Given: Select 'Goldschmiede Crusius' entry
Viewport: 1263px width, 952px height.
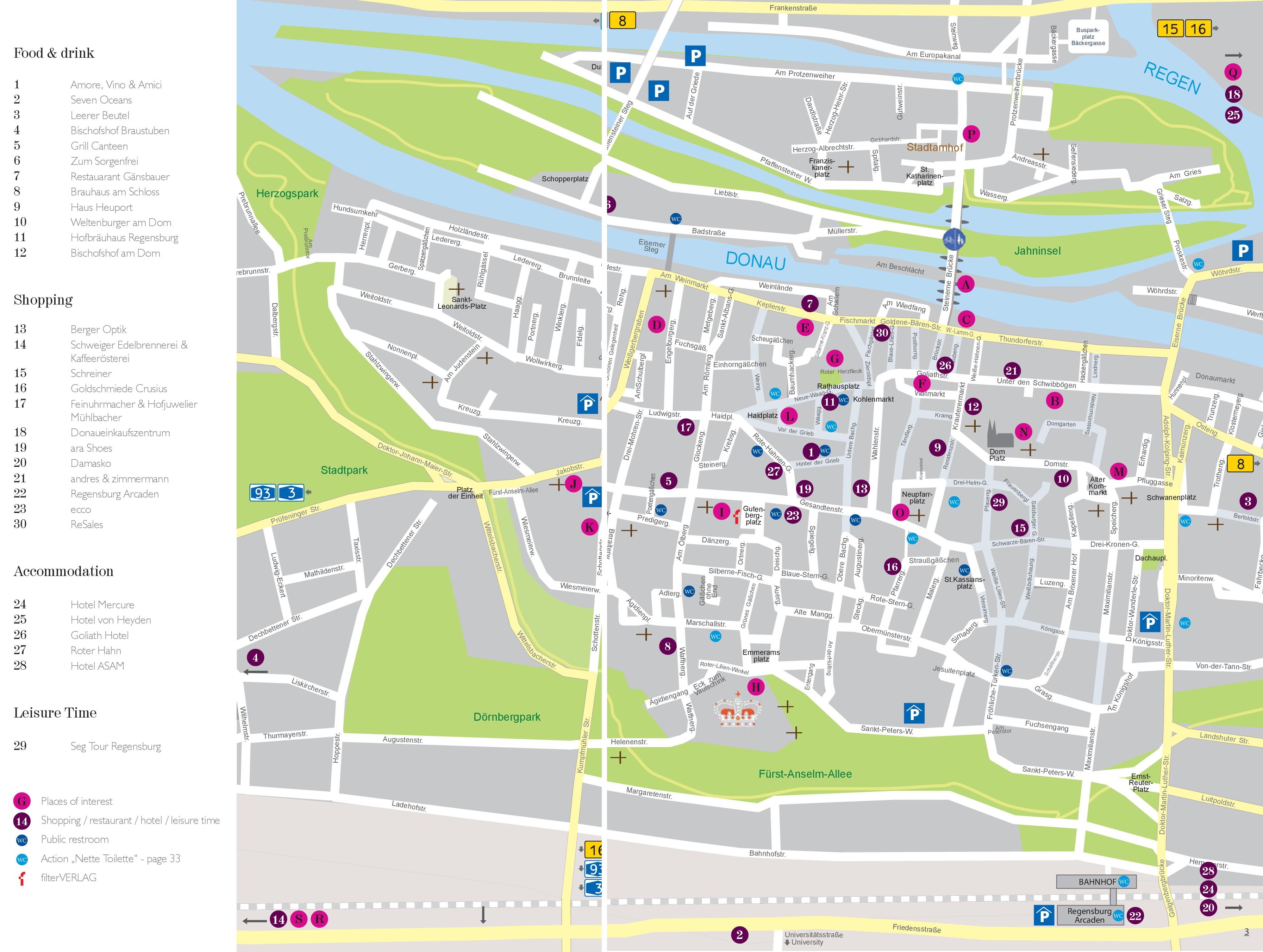Looking at the screenshot, I should click(119, 388).
